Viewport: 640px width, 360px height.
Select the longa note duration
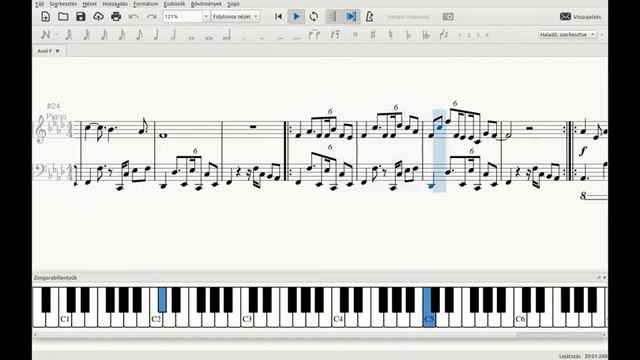coord(227,36)
